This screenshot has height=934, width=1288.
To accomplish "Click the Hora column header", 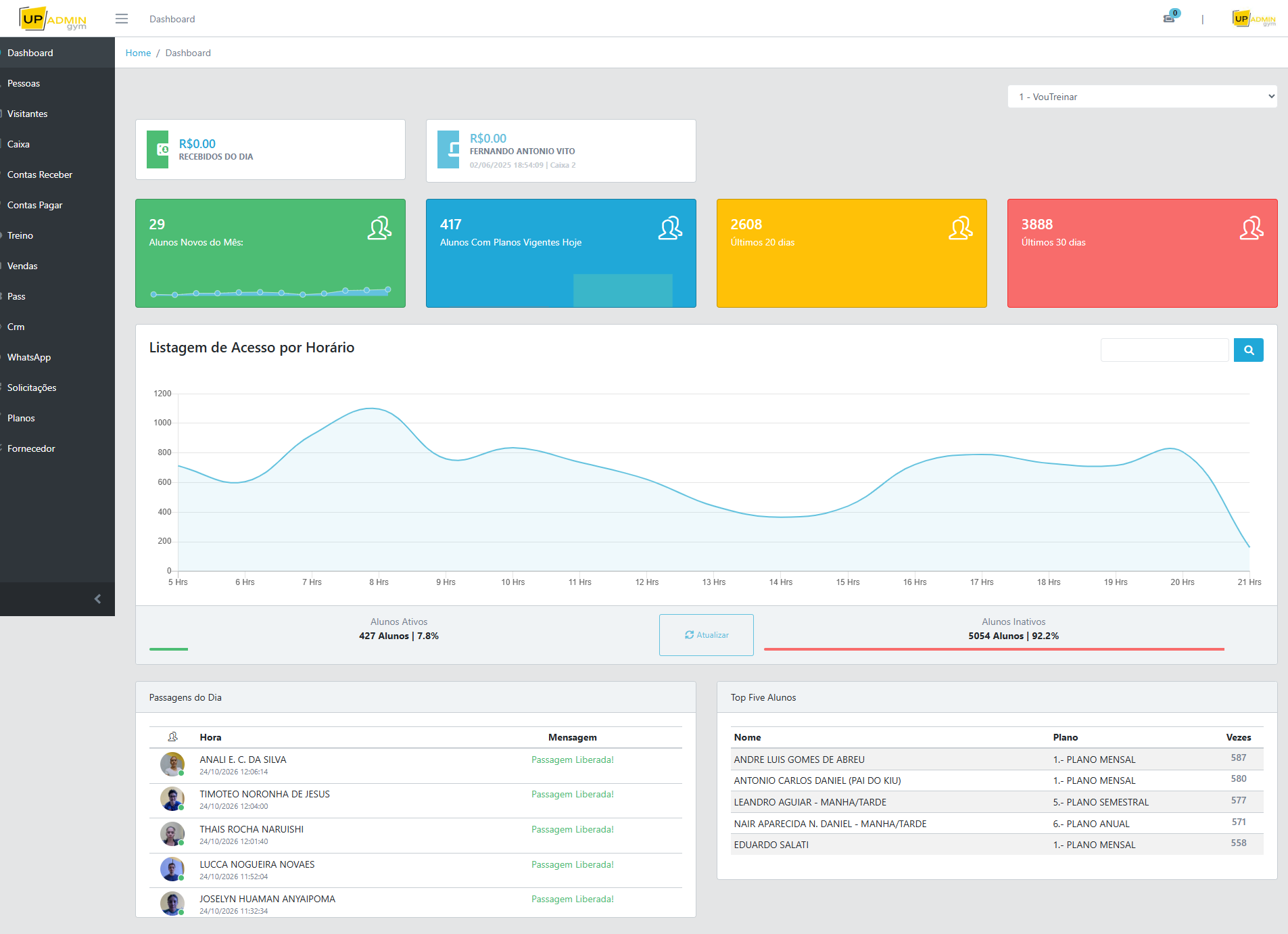I will (210, 737).
